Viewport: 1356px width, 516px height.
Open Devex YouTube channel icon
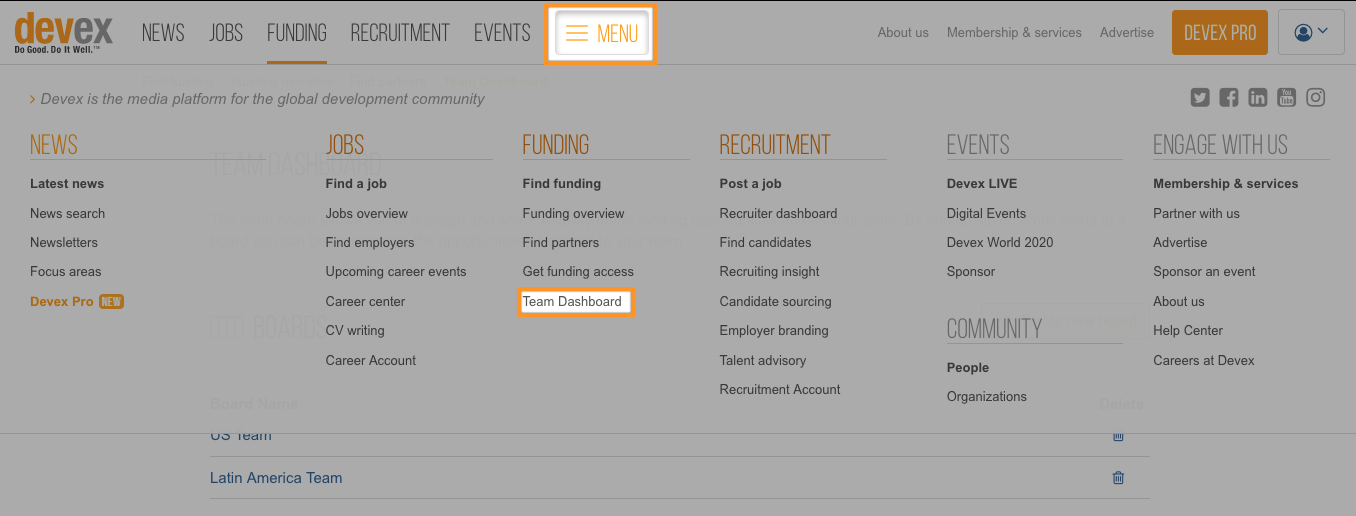(1287, 98)
